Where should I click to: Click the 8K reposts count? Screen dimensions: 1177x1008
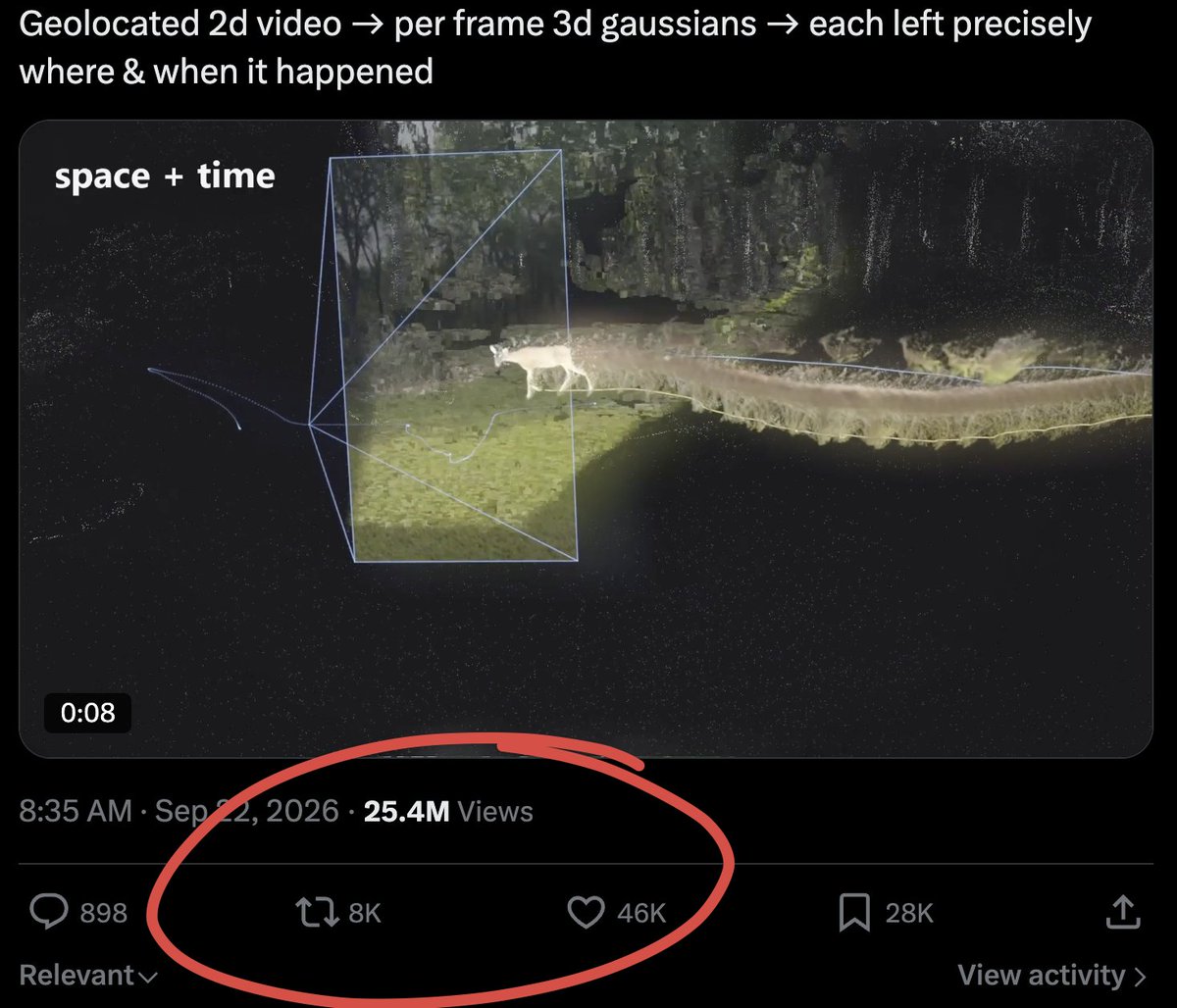365,914
